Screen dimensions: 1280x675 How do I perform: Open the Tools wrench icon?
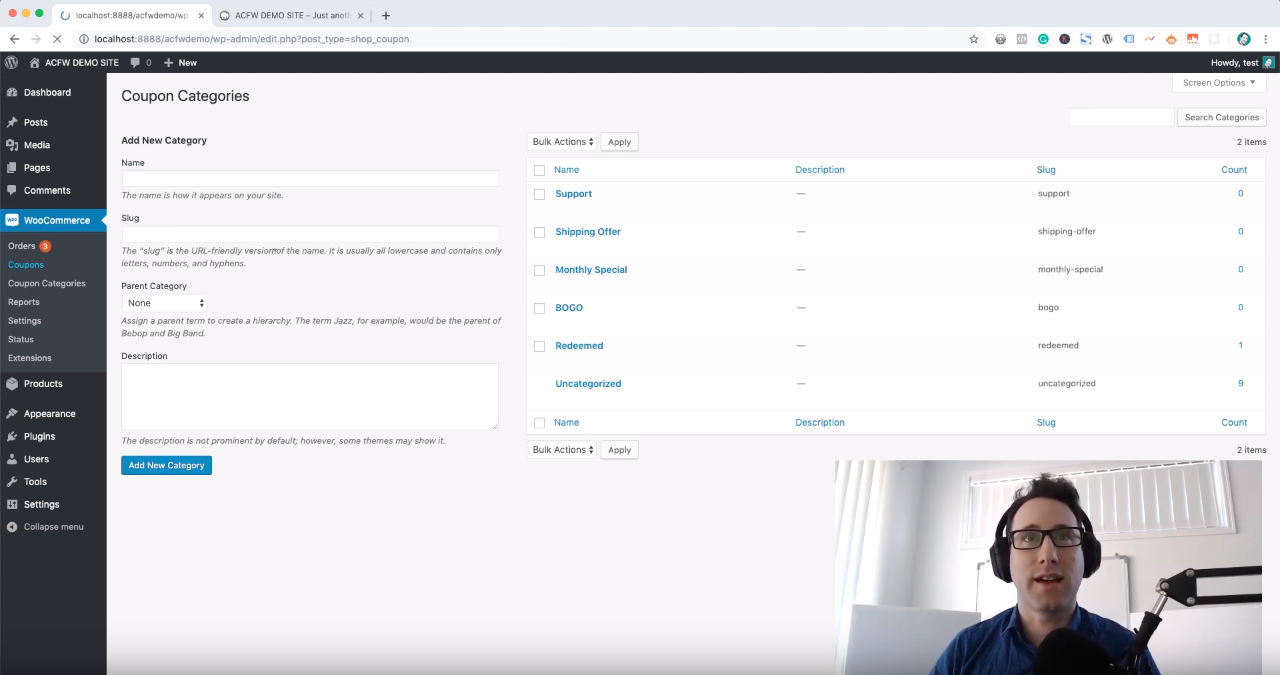[x=12, y=481]
